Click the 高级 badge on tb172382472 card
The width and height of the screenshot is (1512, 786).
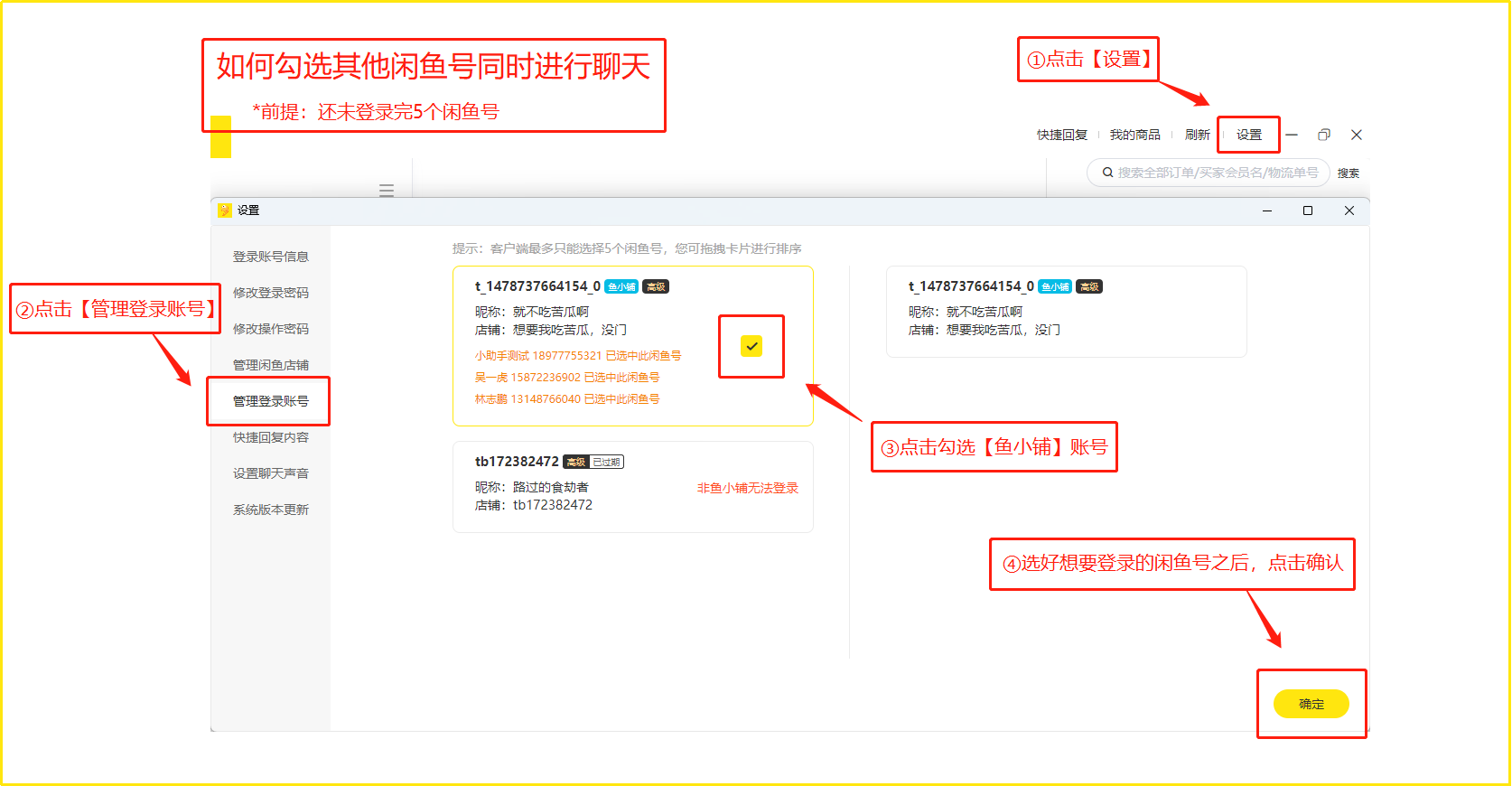click(575, 463)
